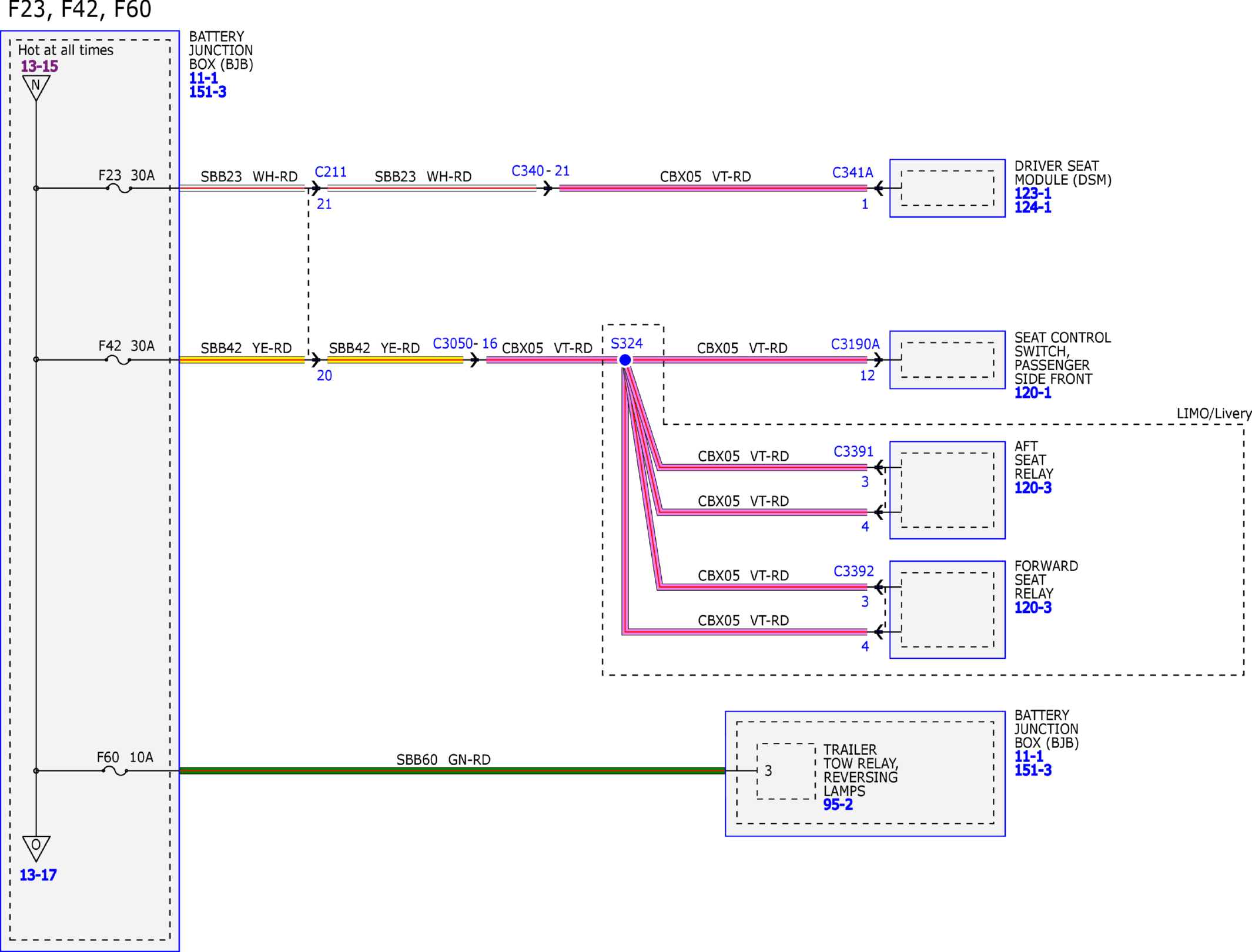This screenshot has width=1252, height=952.
Task: Select fuse F42 30A symbol
Action: coord(119,360)
